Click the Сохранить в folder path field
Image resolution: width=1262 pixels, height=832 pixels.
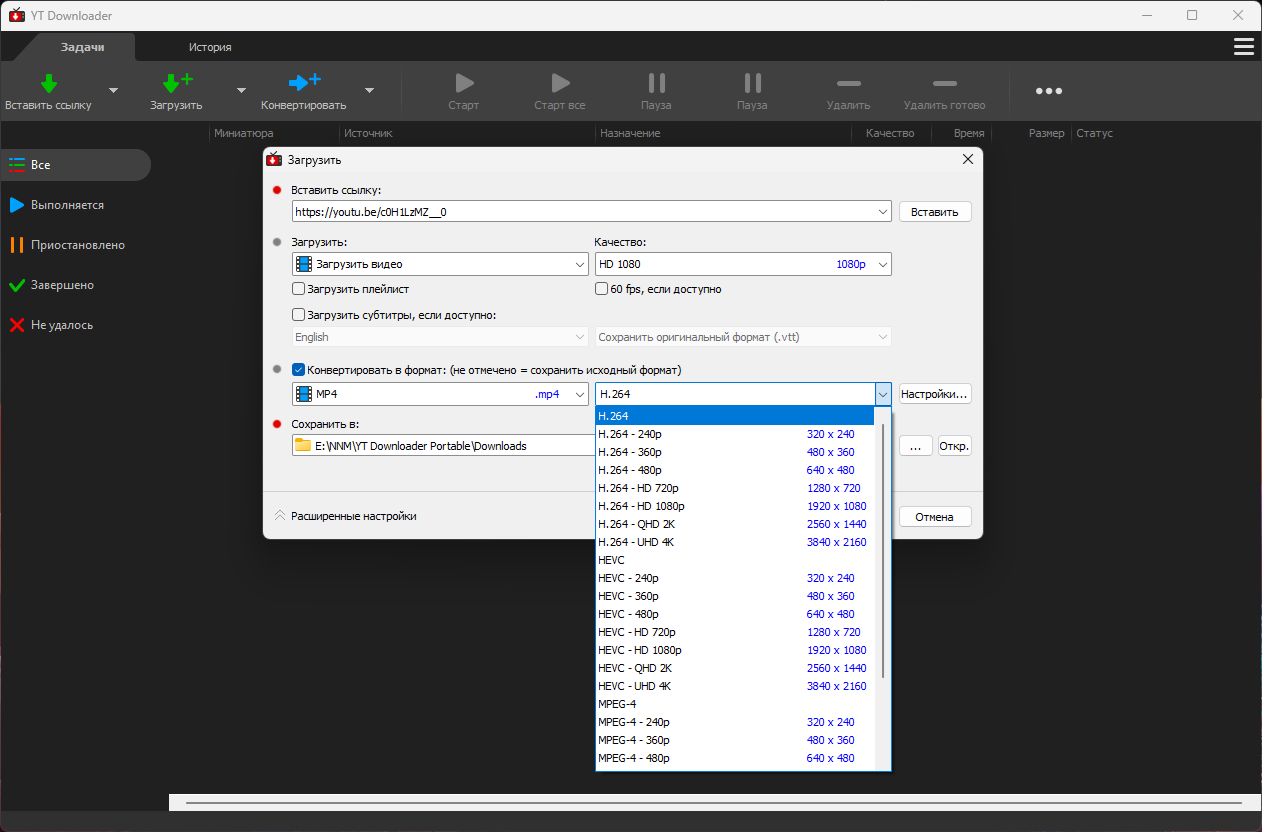click(x=444, y=446)
